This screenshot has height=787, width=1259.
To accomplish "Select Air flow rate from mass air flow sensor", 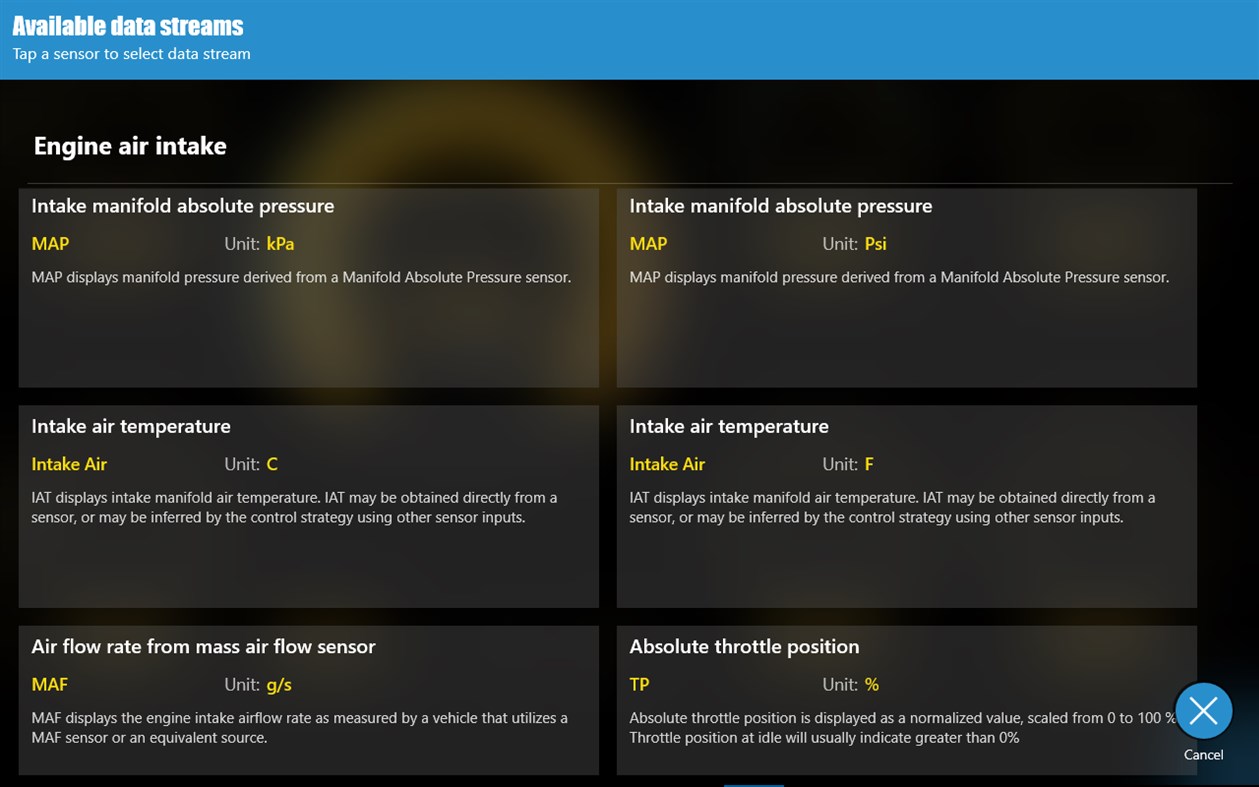I will pos(308,700).
